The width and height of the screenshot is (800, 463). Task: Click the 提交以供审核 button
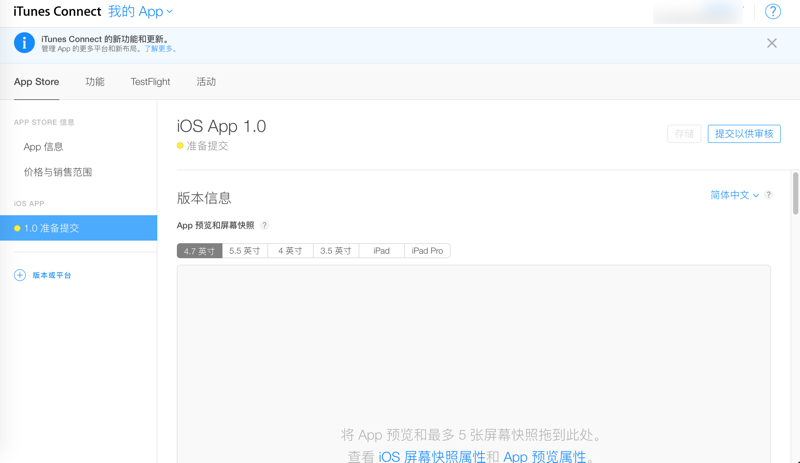point(744,134)
